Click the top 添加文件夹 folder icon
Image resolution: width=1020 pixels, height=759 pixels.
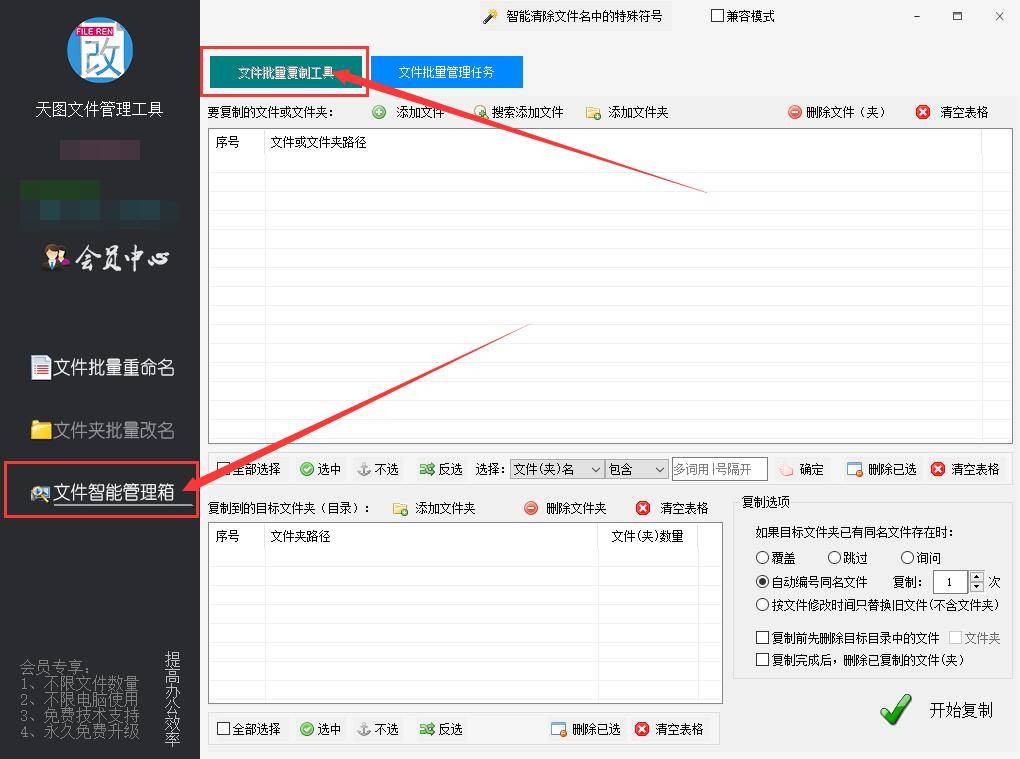click(x=593, y=113)
